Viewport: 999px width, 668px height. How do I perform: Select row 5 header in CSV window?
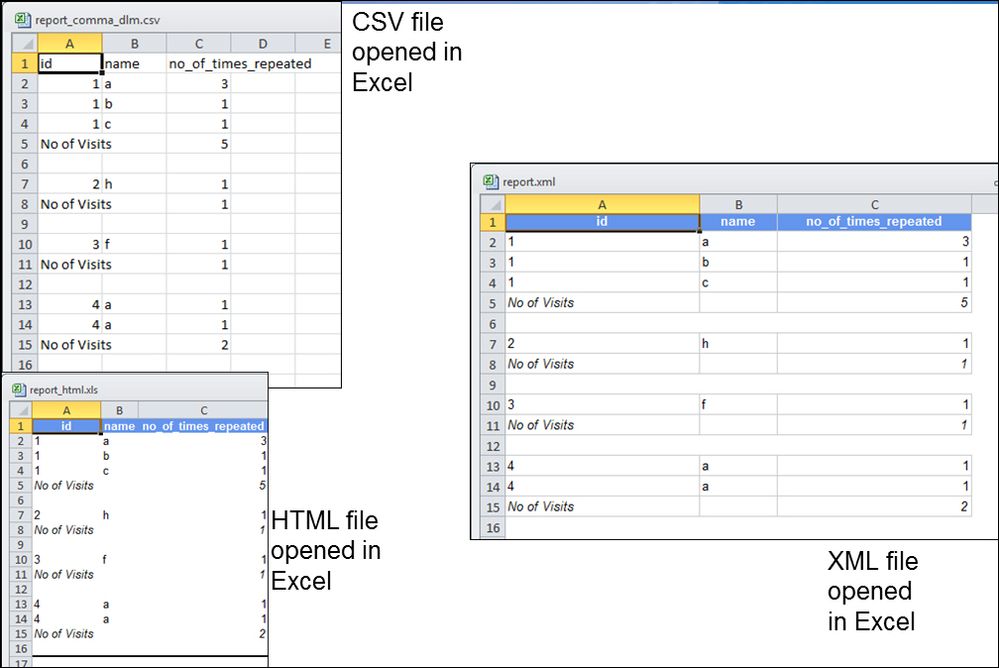tap(24, 144)
